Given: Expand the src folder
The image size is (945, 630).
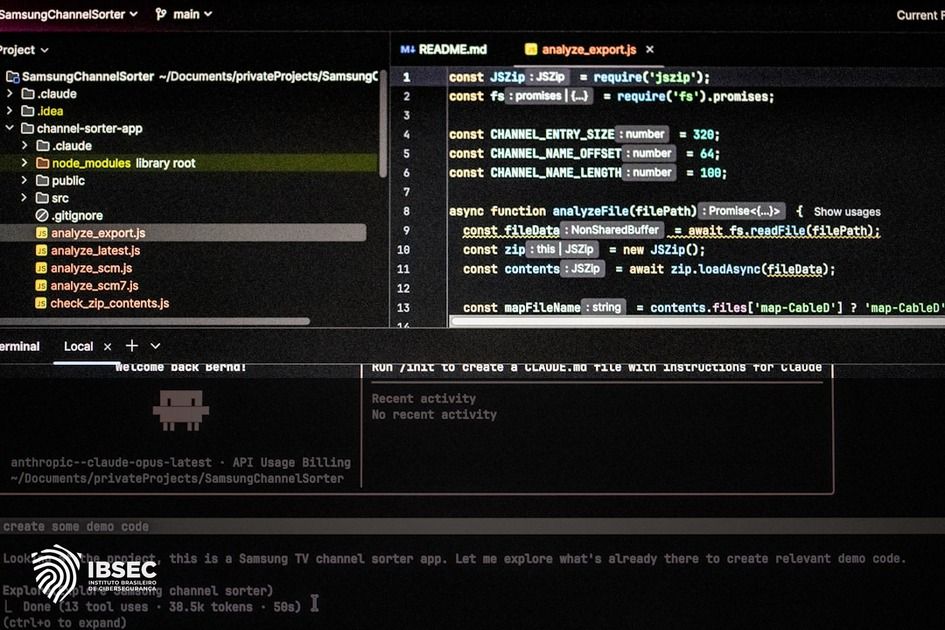Looking at the screenshot, I should pos(24,198).
